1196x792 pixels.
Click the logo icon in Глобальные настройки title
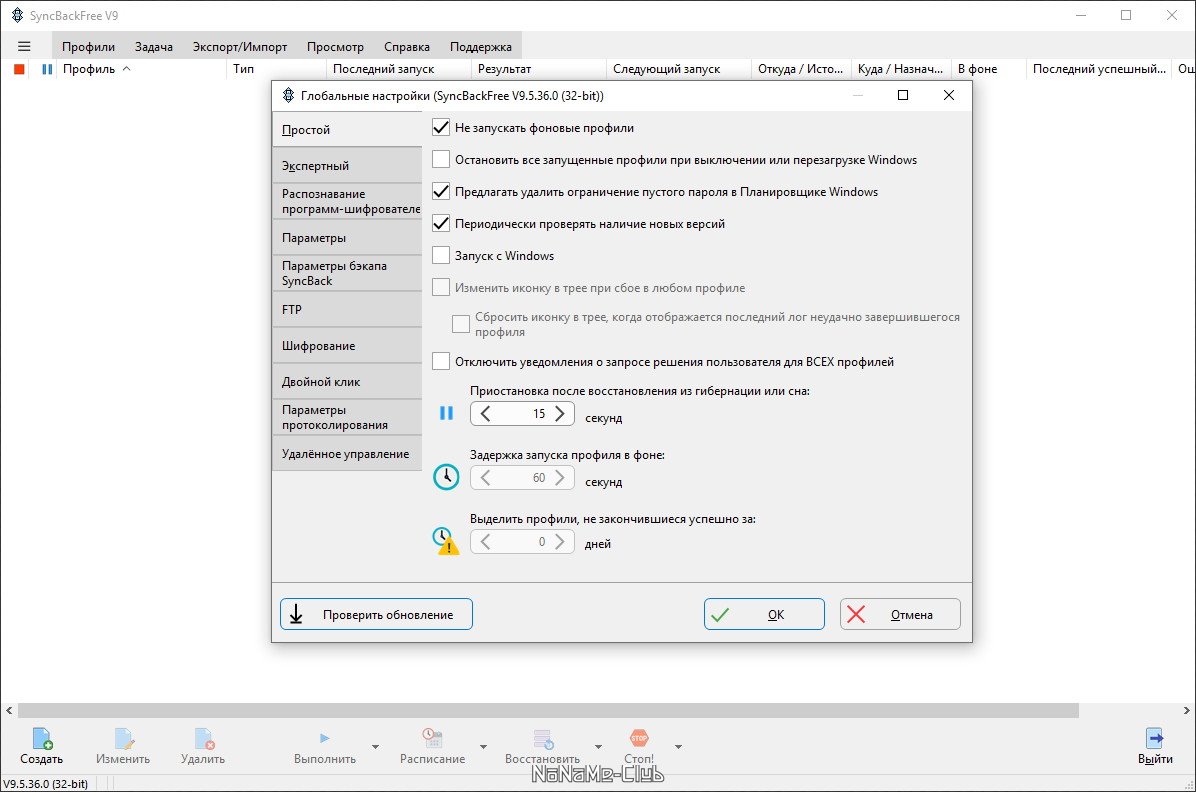(288, 95)
